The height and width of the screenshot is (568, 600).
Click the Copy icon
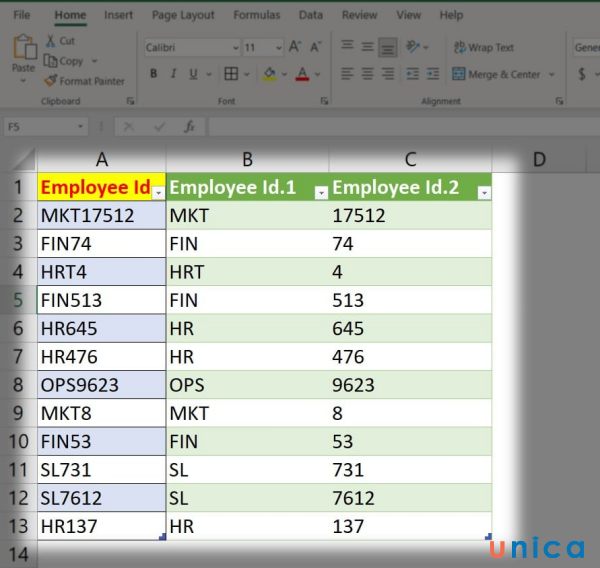[50, 60]
